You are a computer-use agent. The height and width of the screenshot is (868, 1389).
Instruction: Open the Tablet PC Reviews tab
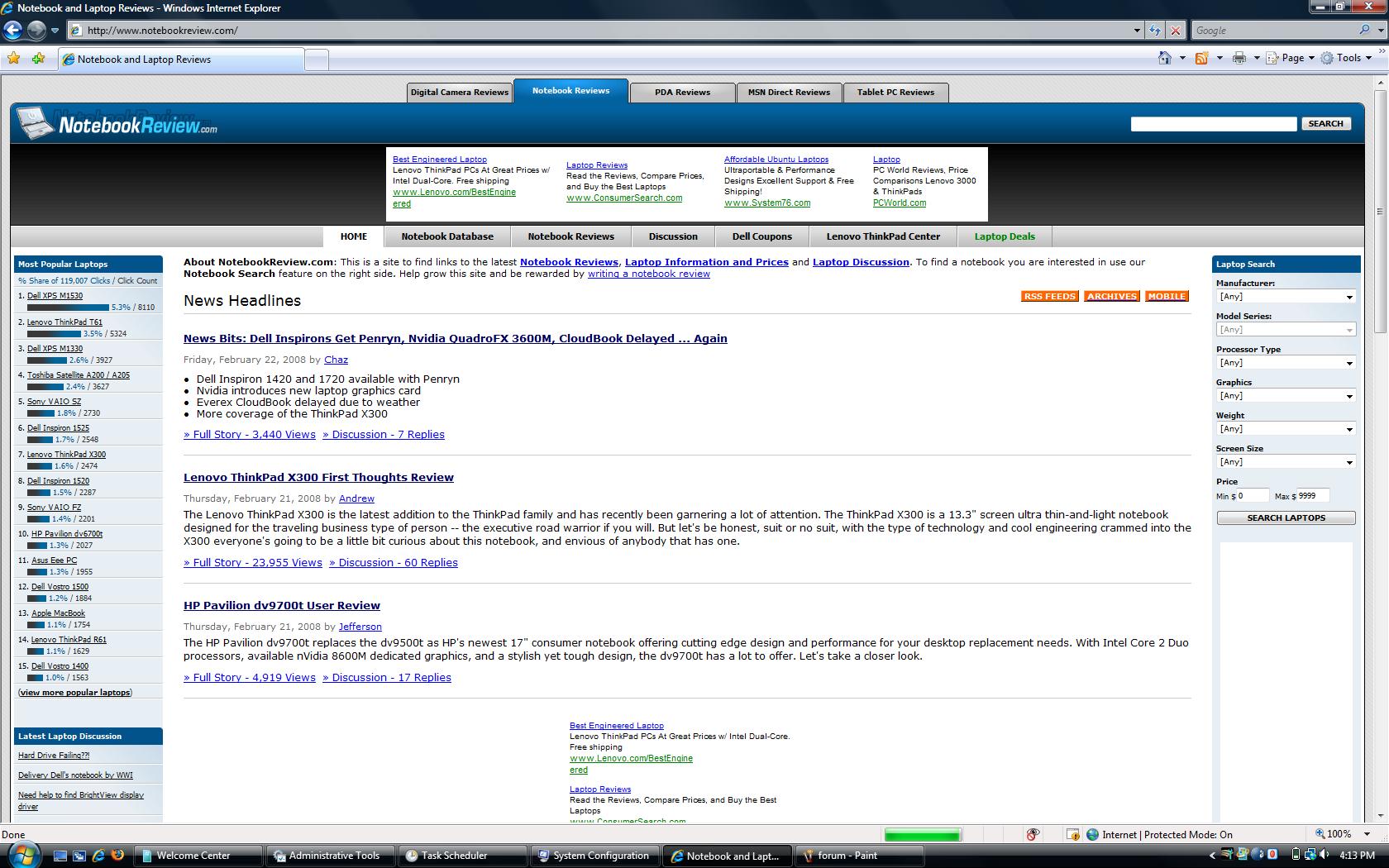(x=895, y=93)
